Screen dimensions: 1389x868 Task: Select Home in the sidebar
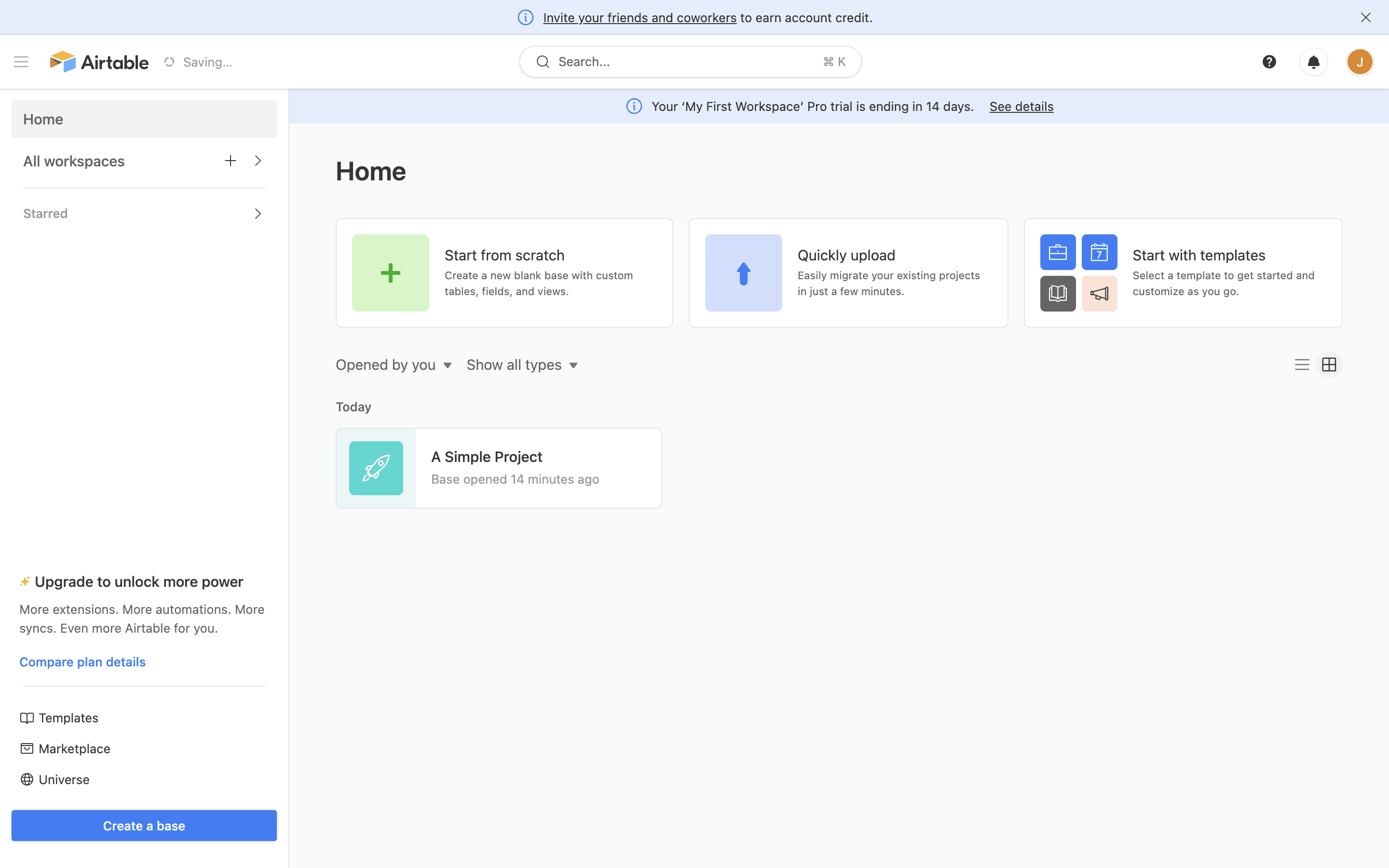click(144, 119)
